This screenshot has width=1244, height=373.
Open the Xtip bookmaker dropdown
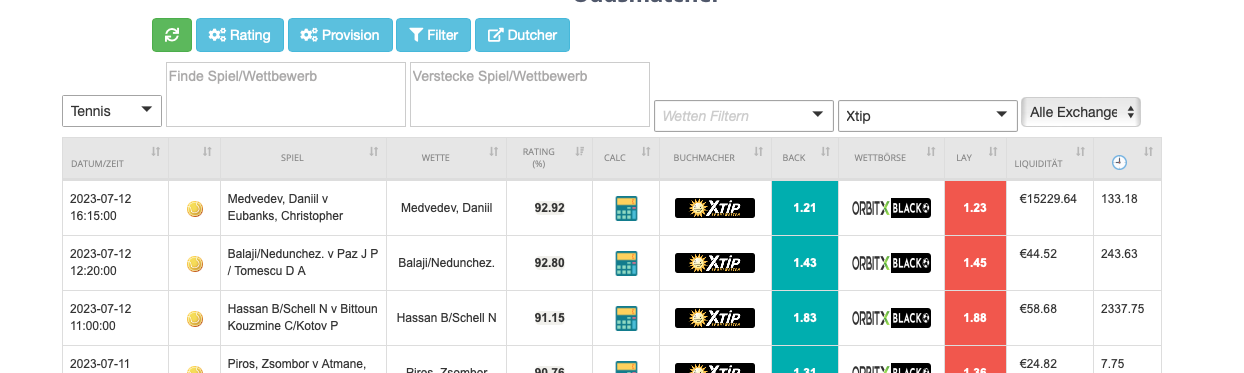coord(928,116)
